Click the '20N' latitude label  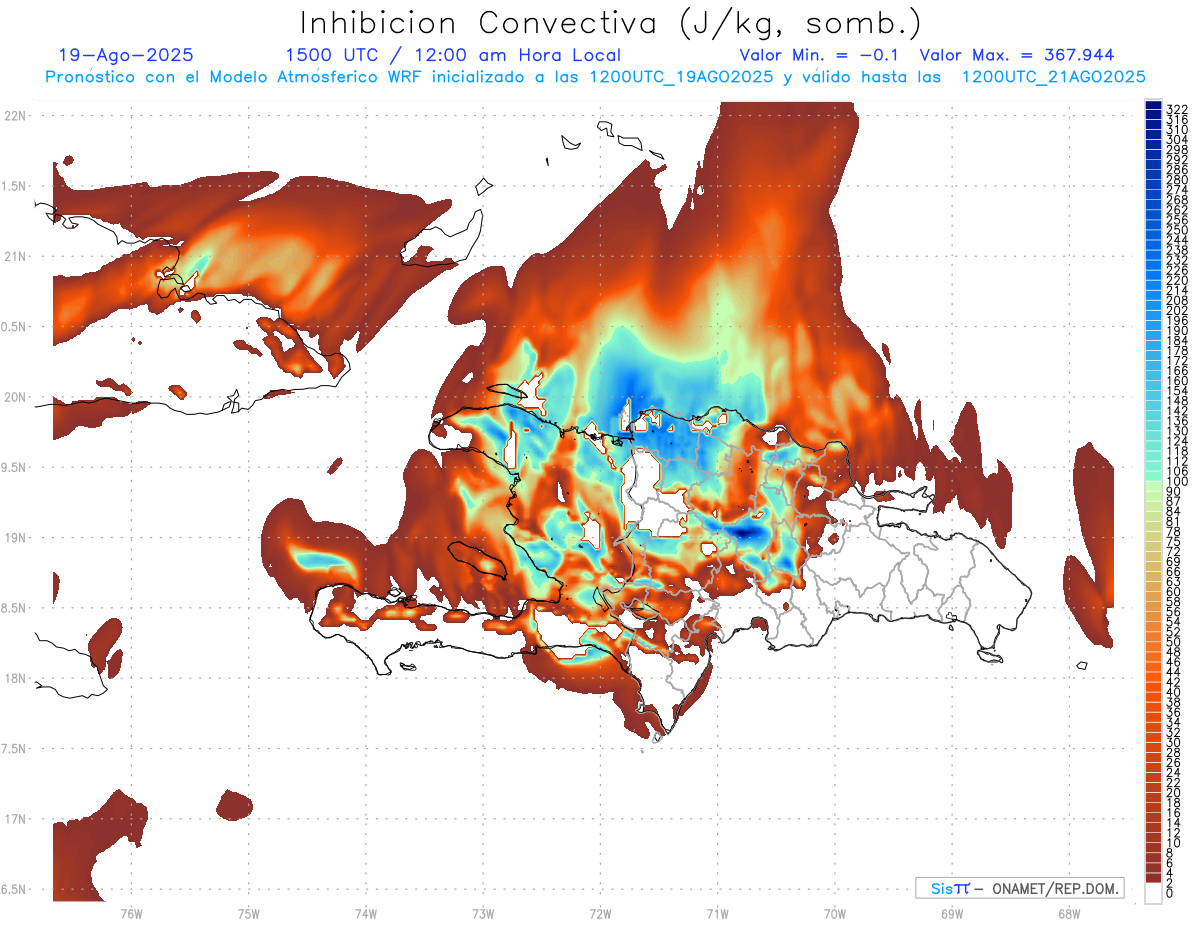pyautogui.click(x=16, y=397)
